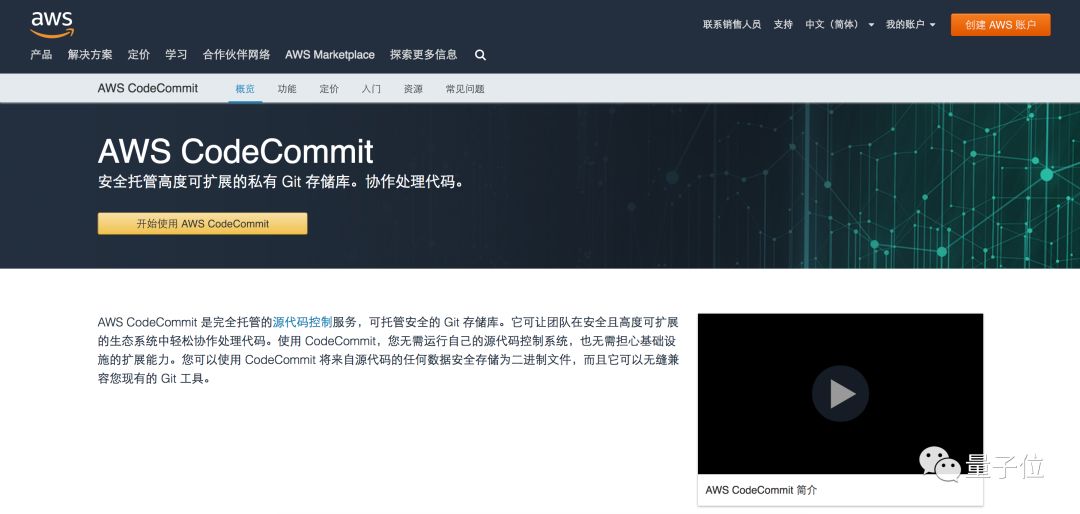Open the 合作伙伴网络 menu
This screenshot has width=1080, height=514.
tap(236, 54)
